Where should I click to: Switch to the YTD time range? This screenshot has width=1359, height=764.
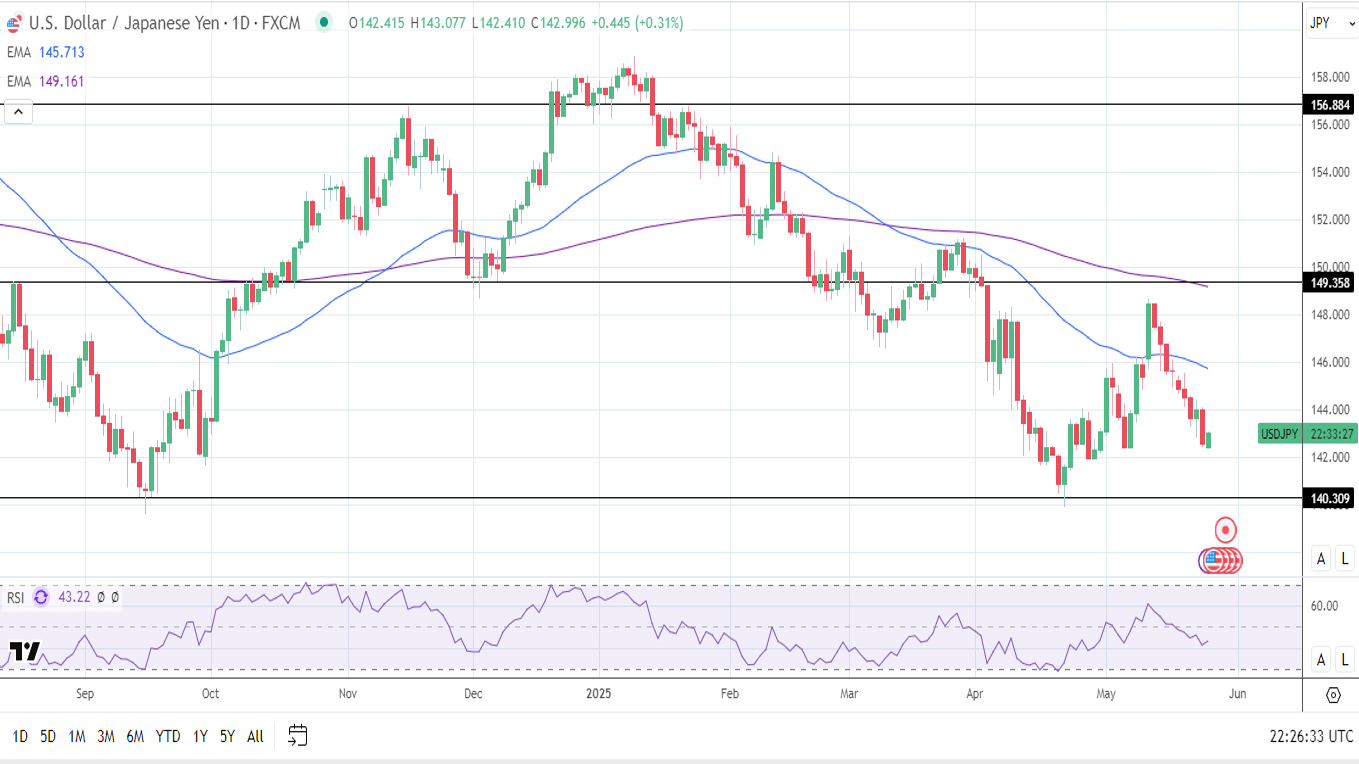coord(168,736)
